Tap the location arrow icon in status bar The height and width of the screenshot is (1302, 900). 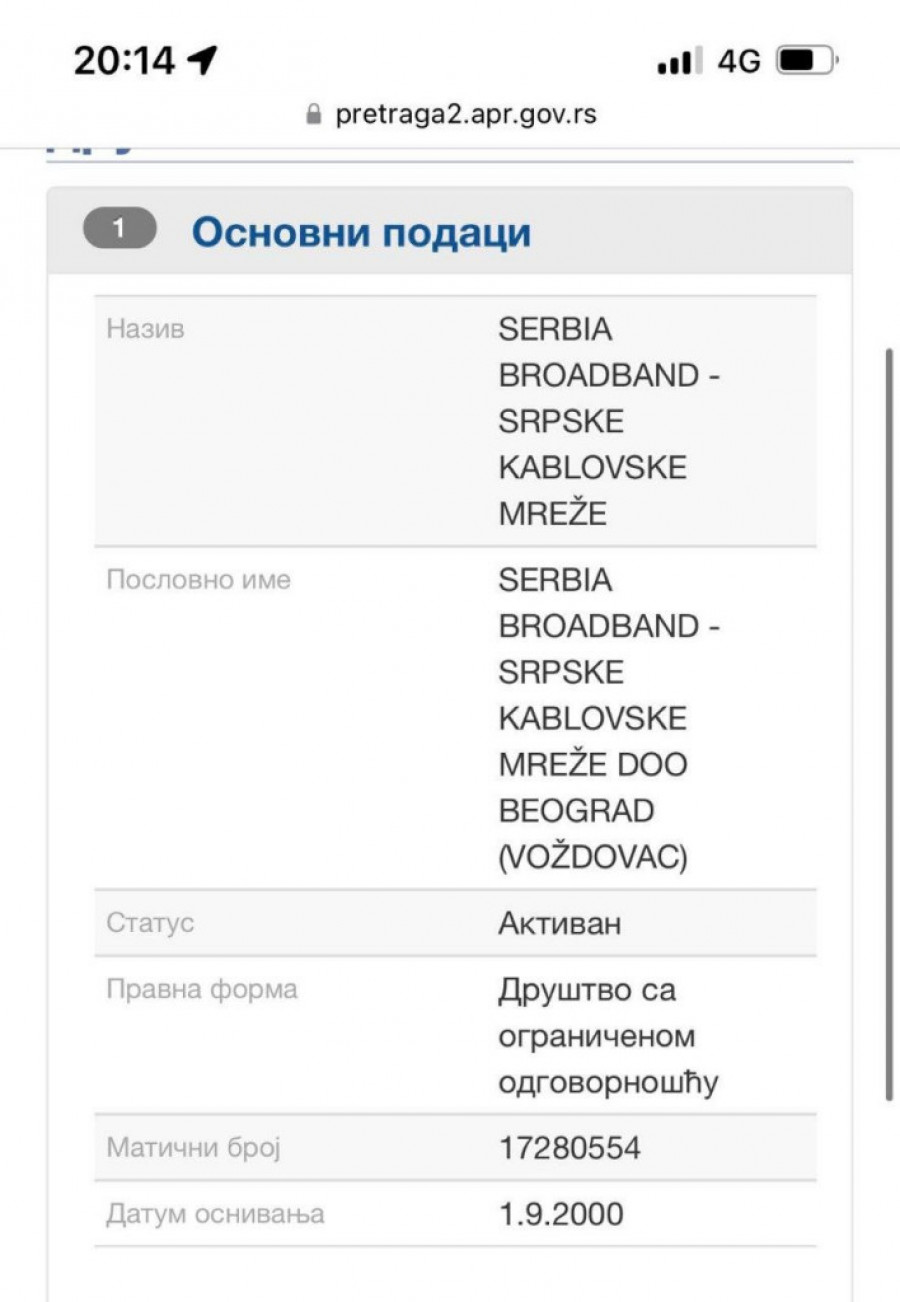click(202, 62)
